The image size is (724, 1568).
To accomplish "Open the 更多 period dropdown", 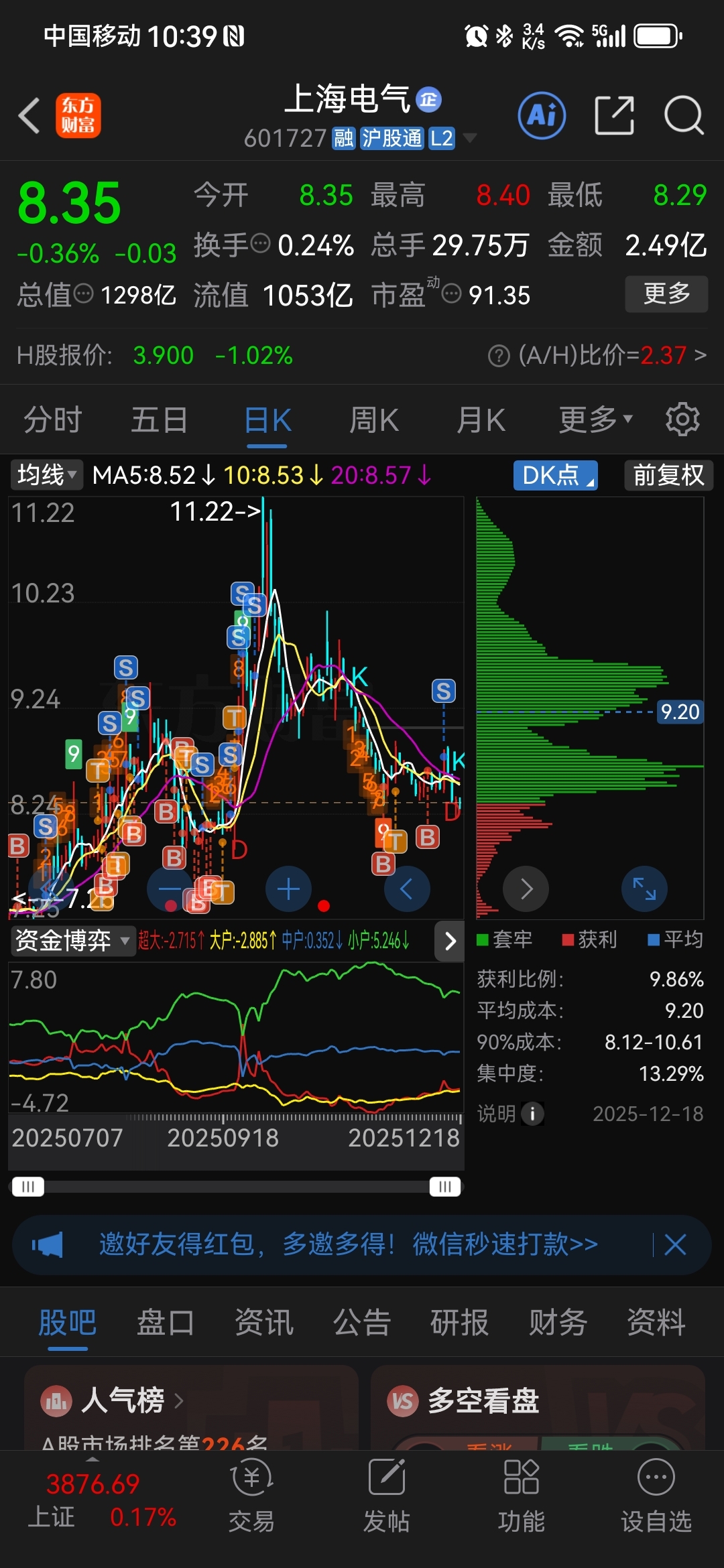I will point(596,419).
